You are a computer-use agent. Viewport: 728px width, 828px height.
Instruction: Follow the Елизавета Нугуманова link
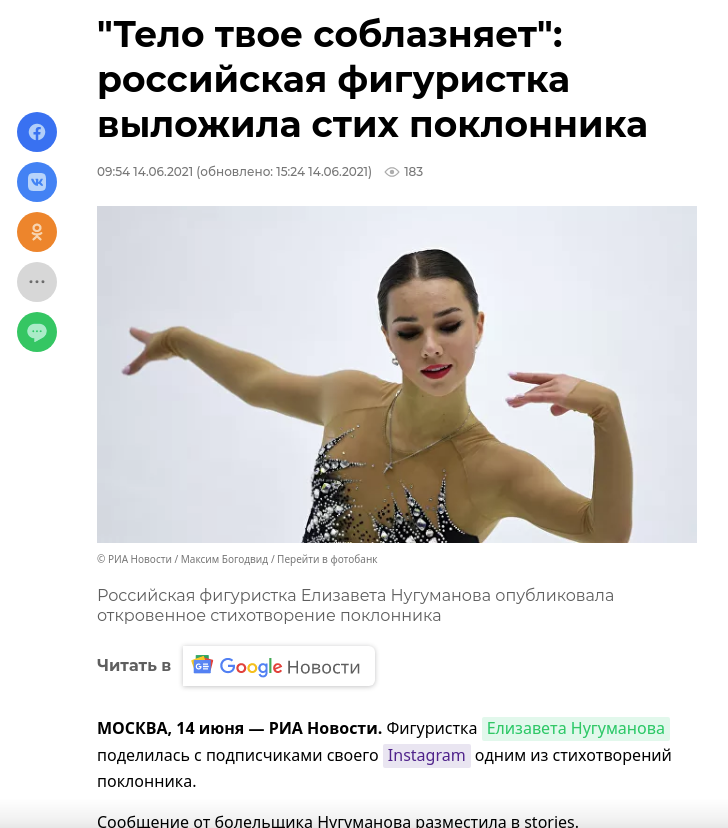coord(575,729)
